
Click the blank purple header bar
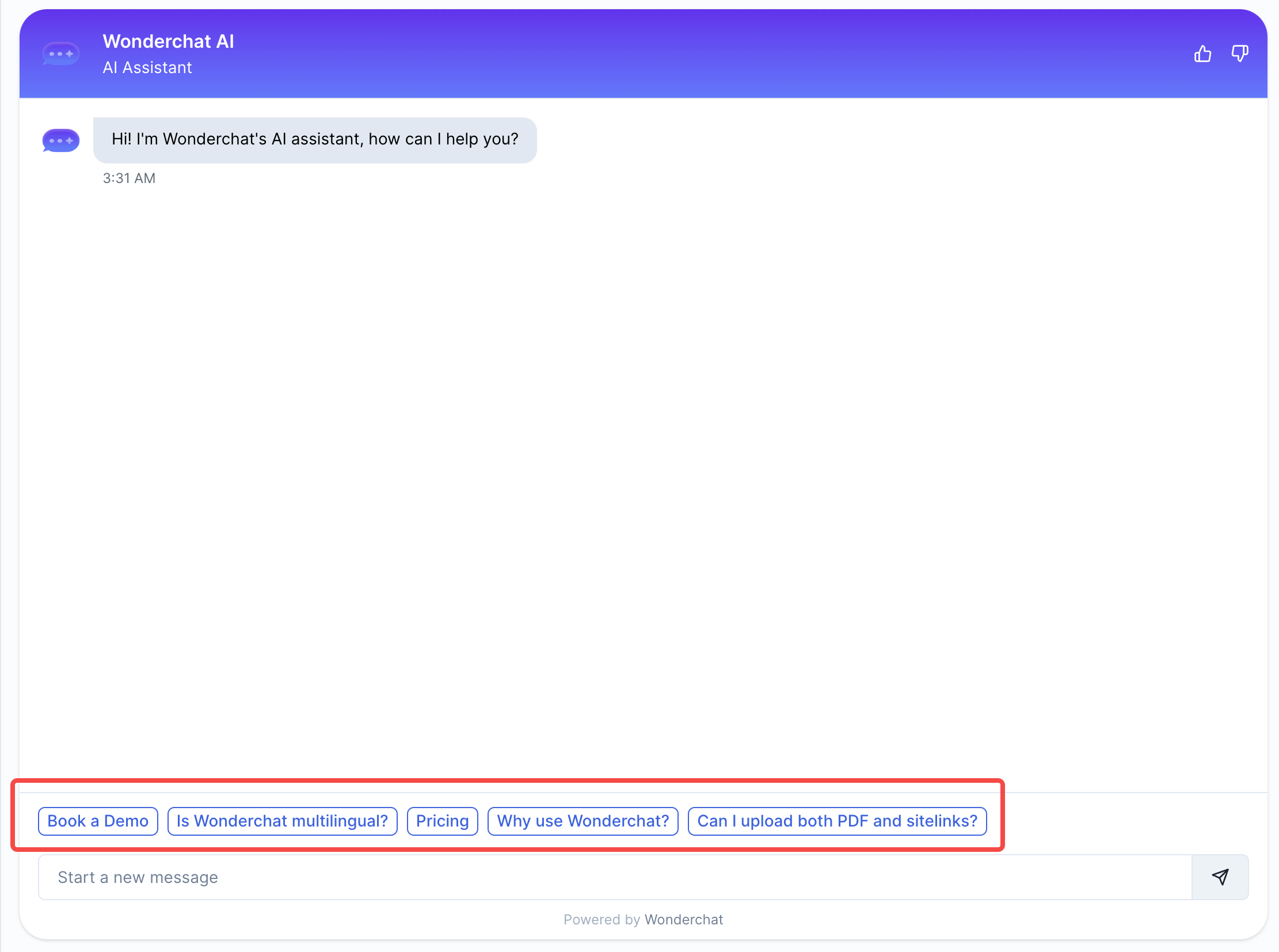692,54
